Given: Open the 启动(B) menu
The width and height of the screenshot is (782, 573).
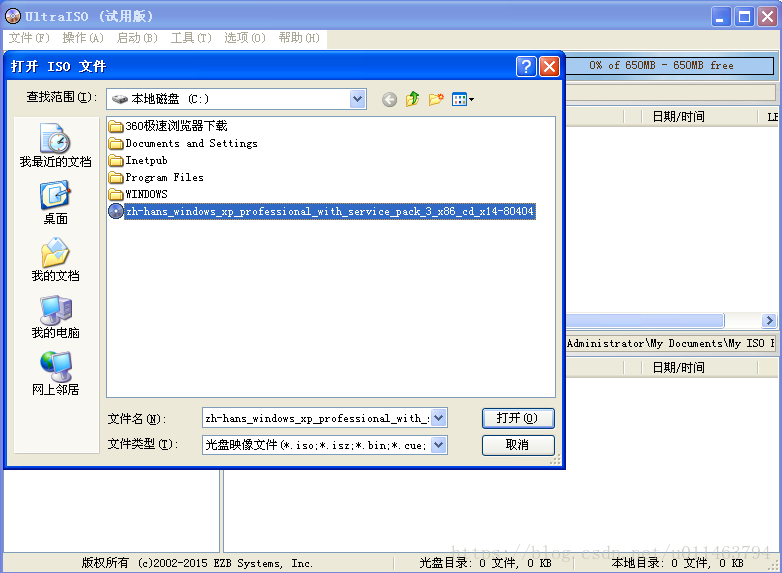Looking at the screenshot, I should (137, 38).
